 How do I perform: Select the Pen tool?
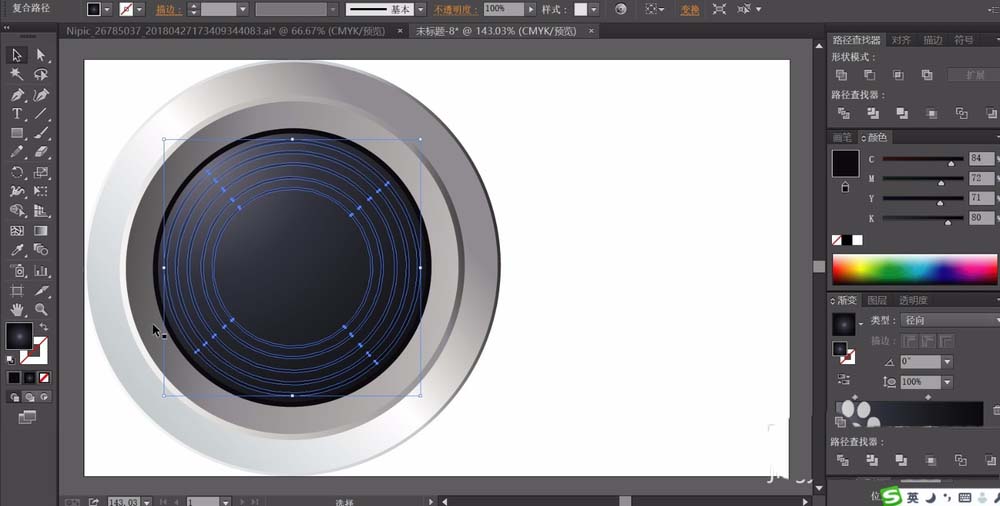(17, 95)
